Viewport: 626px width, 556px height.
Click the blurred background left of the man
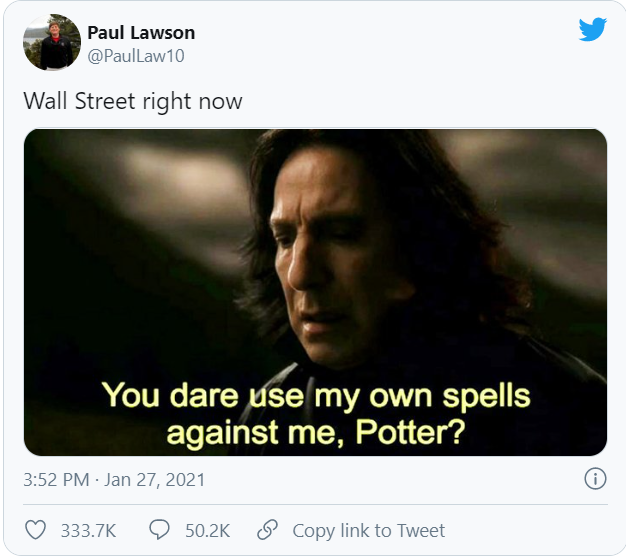(130, 250)
